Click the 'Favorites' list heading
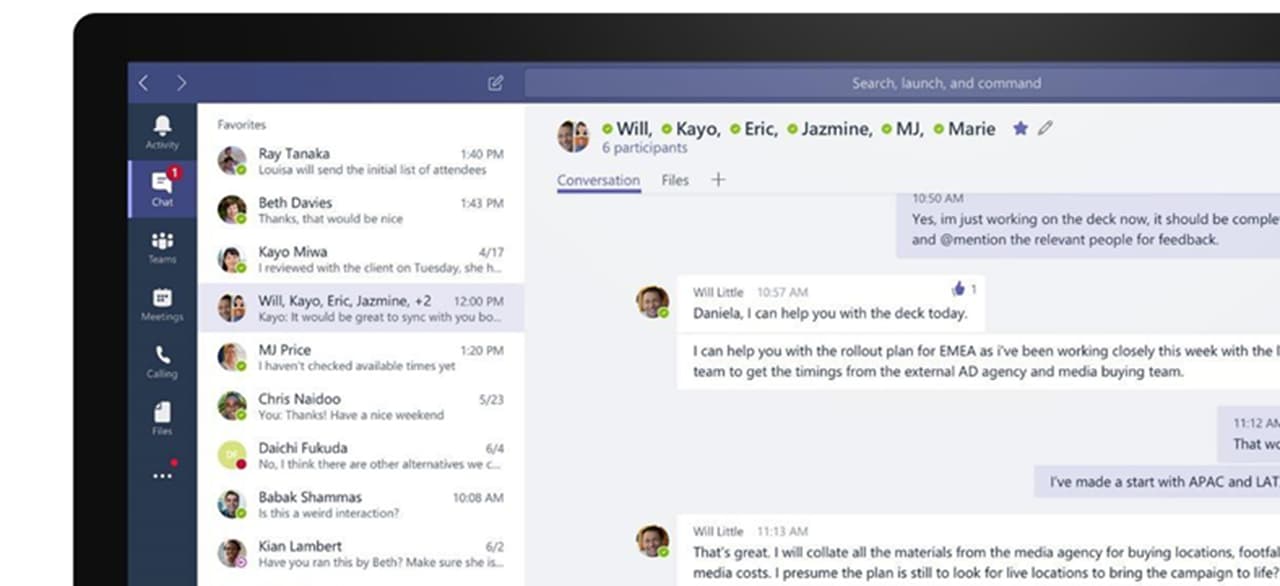Screen dimensions: 1280x586 (241, 125)
